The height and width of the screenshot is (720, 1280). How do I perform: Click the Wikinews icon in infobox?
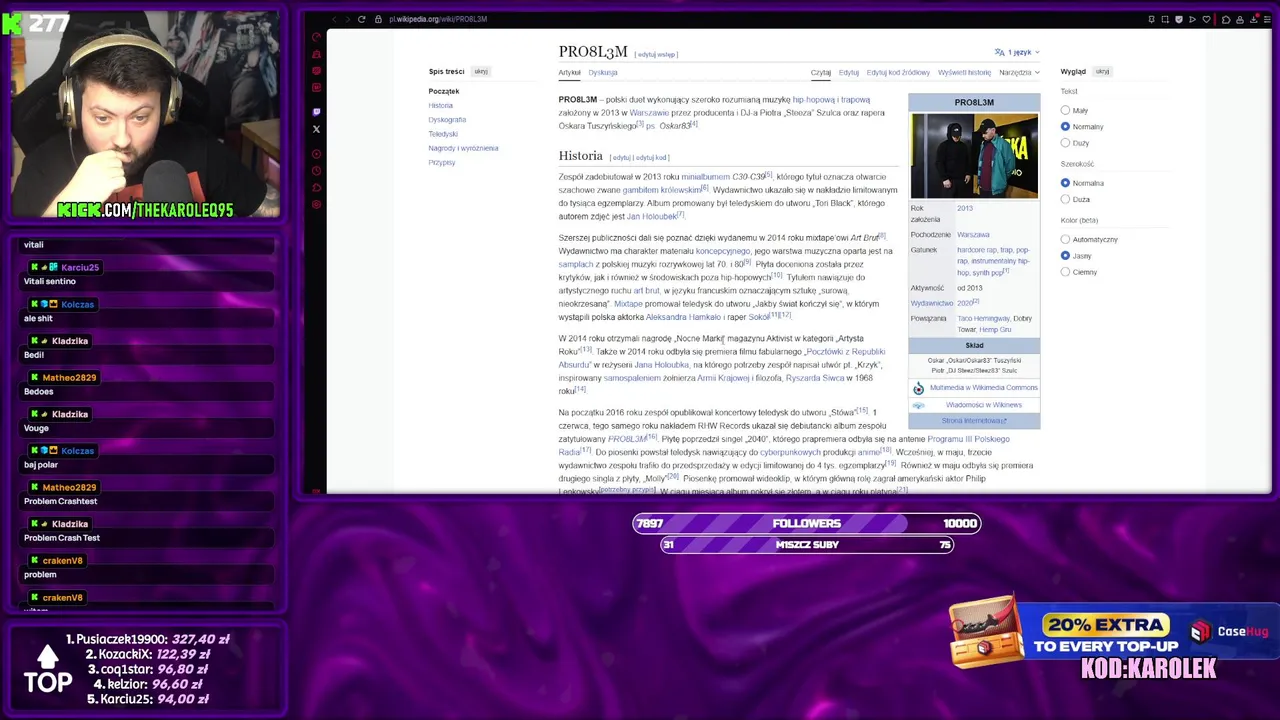918,405
